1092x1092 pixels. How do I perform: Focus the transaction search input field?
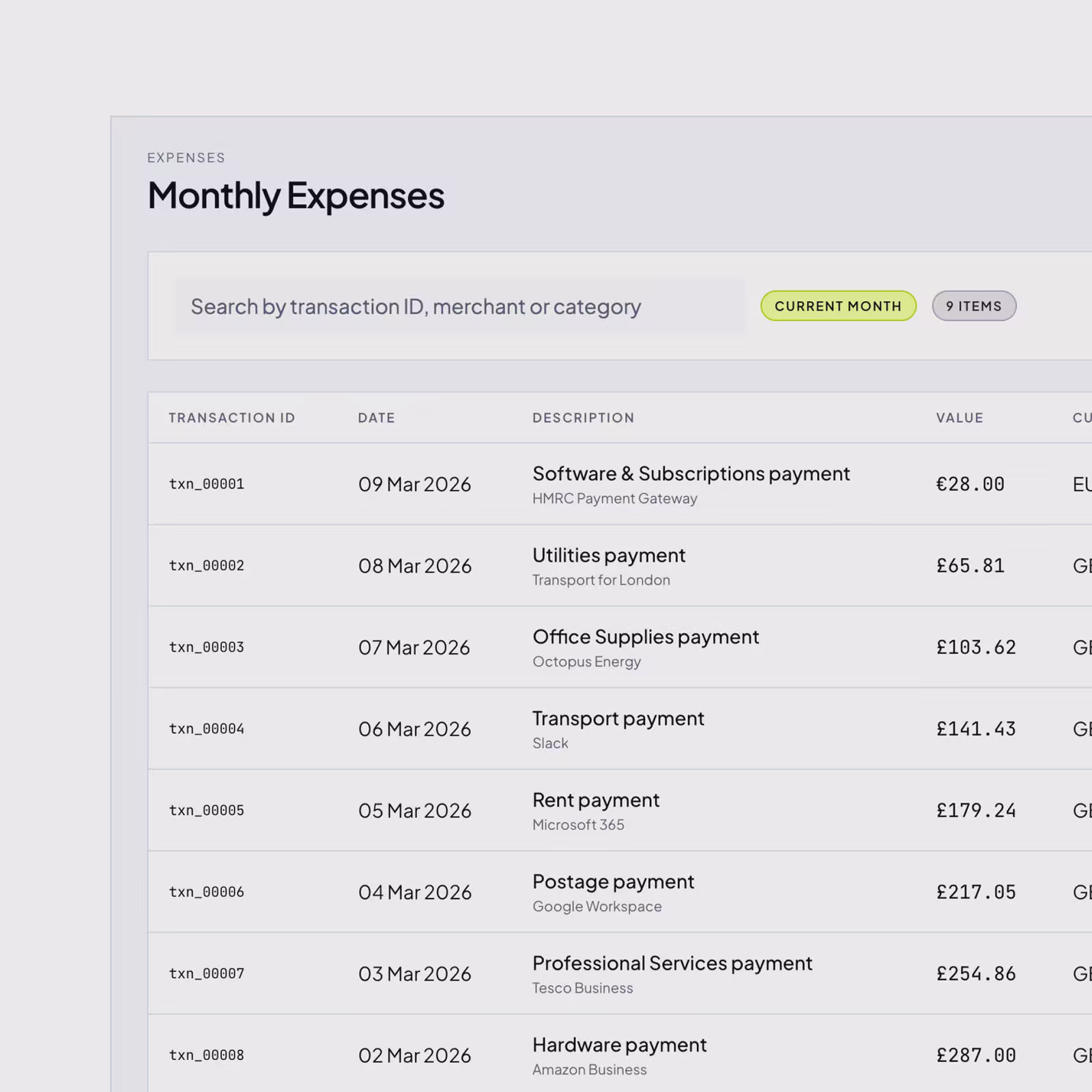pos(459,306)
